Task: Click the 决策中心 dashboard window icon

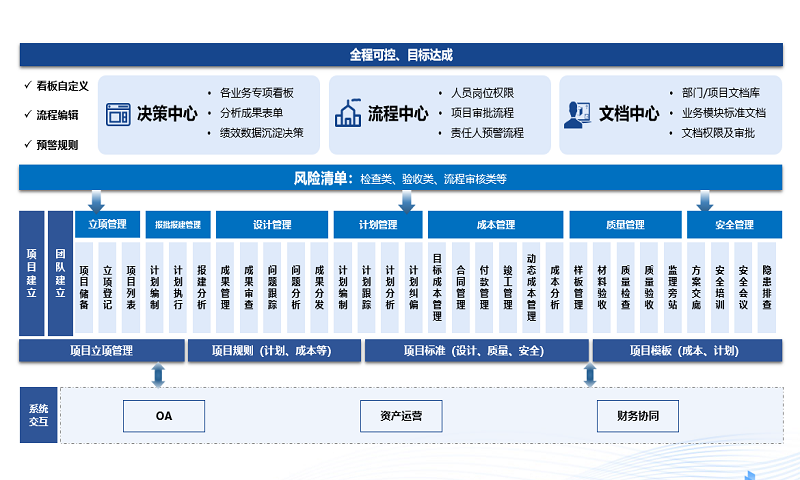Action: [x=119, y=114]
